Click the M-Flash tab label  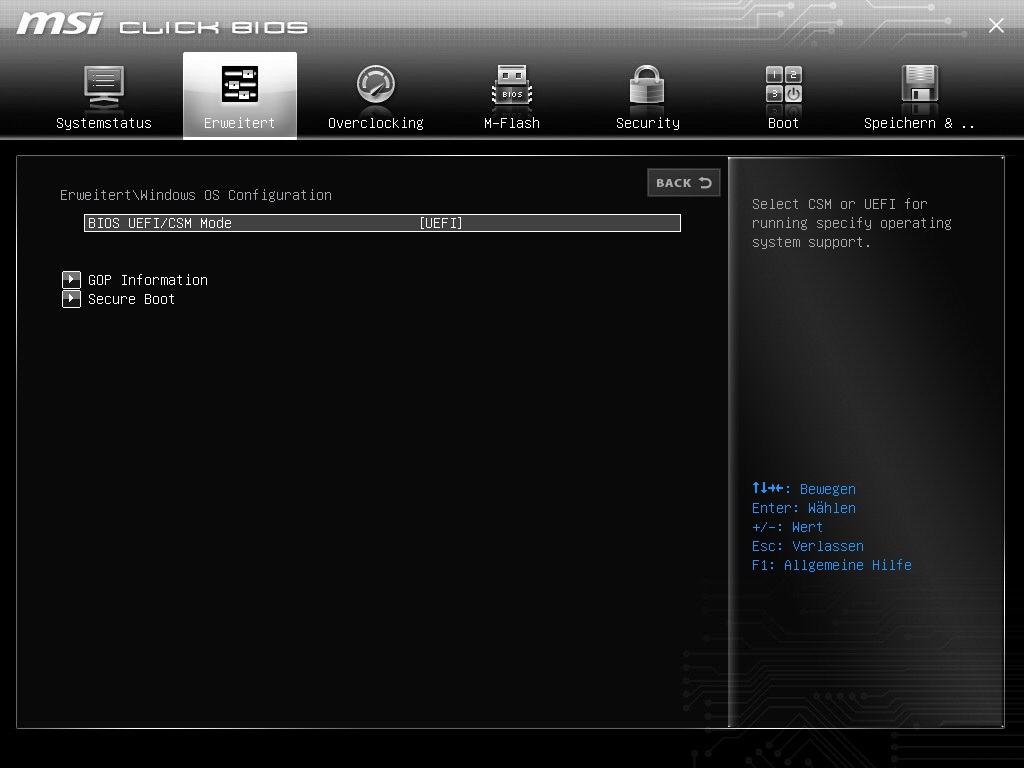tap(512, 123)
